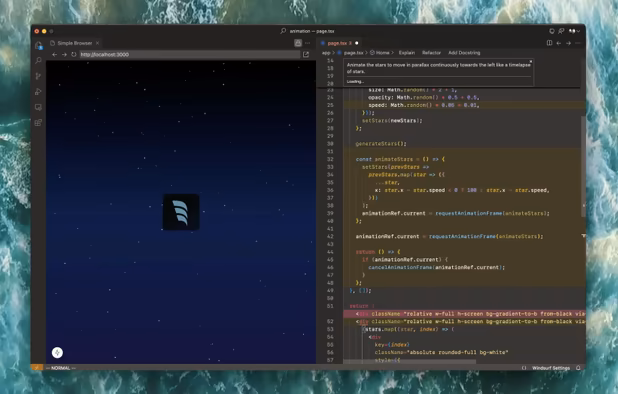Click the round floating button in preview
This screenshot has width=618, height=394.
(x=58, y=352)
